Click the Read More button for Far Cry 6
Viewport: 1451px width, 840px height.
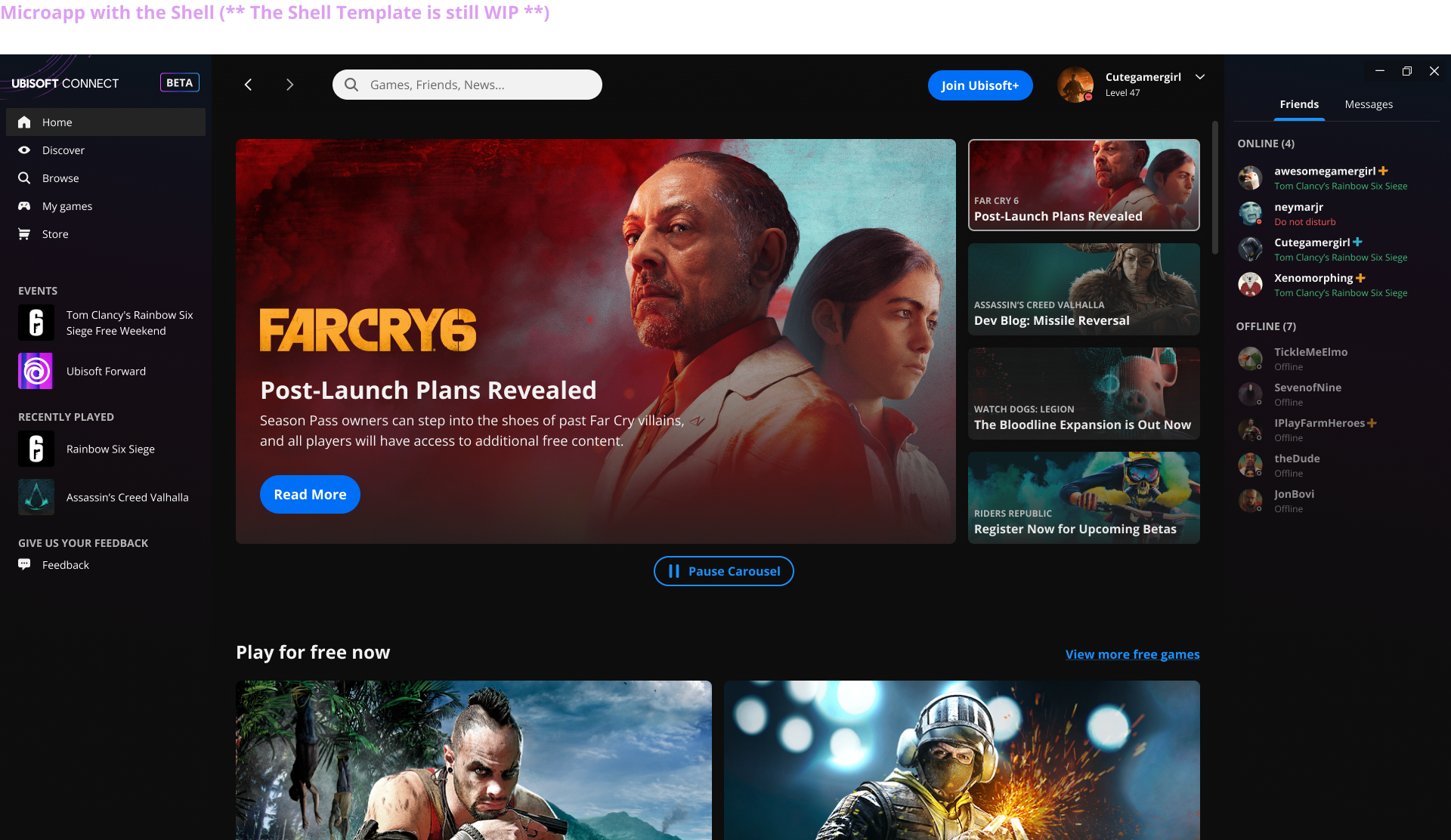pos(310,494)
